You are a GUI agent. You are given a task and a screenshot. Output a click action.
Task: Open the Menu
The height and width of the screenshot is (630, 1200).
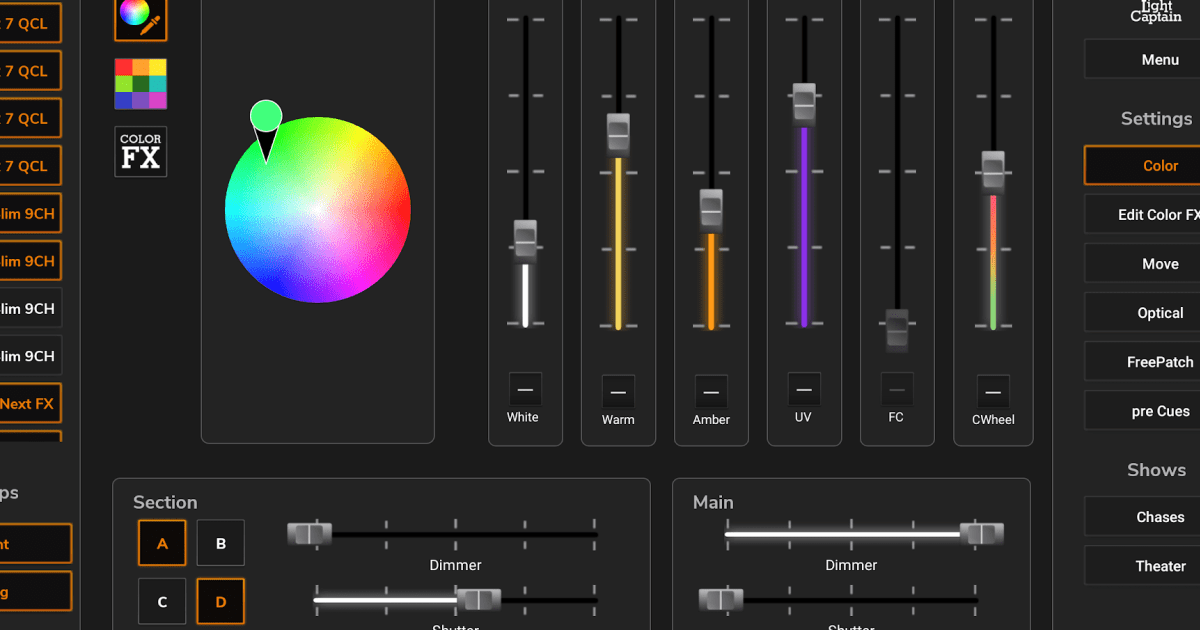click(x=1159, y=59)
